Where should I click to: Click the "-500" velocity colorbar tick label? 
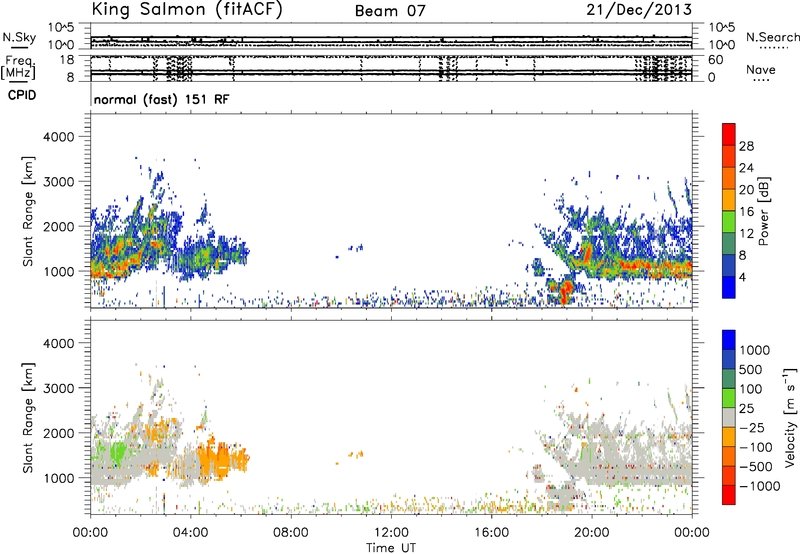pos(755,466)
